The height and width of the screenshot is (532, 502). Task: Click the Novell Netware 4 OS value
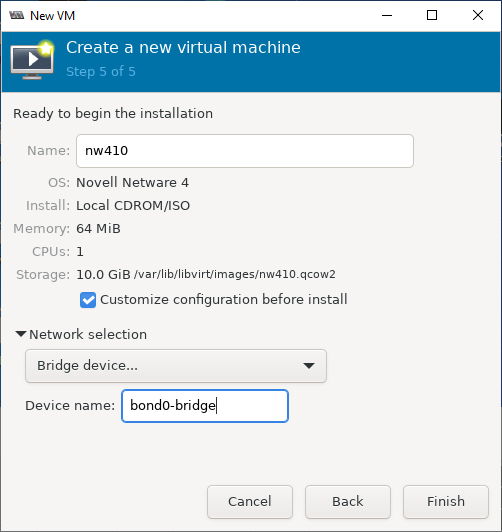pyautogui.click(x=132, y=183)
